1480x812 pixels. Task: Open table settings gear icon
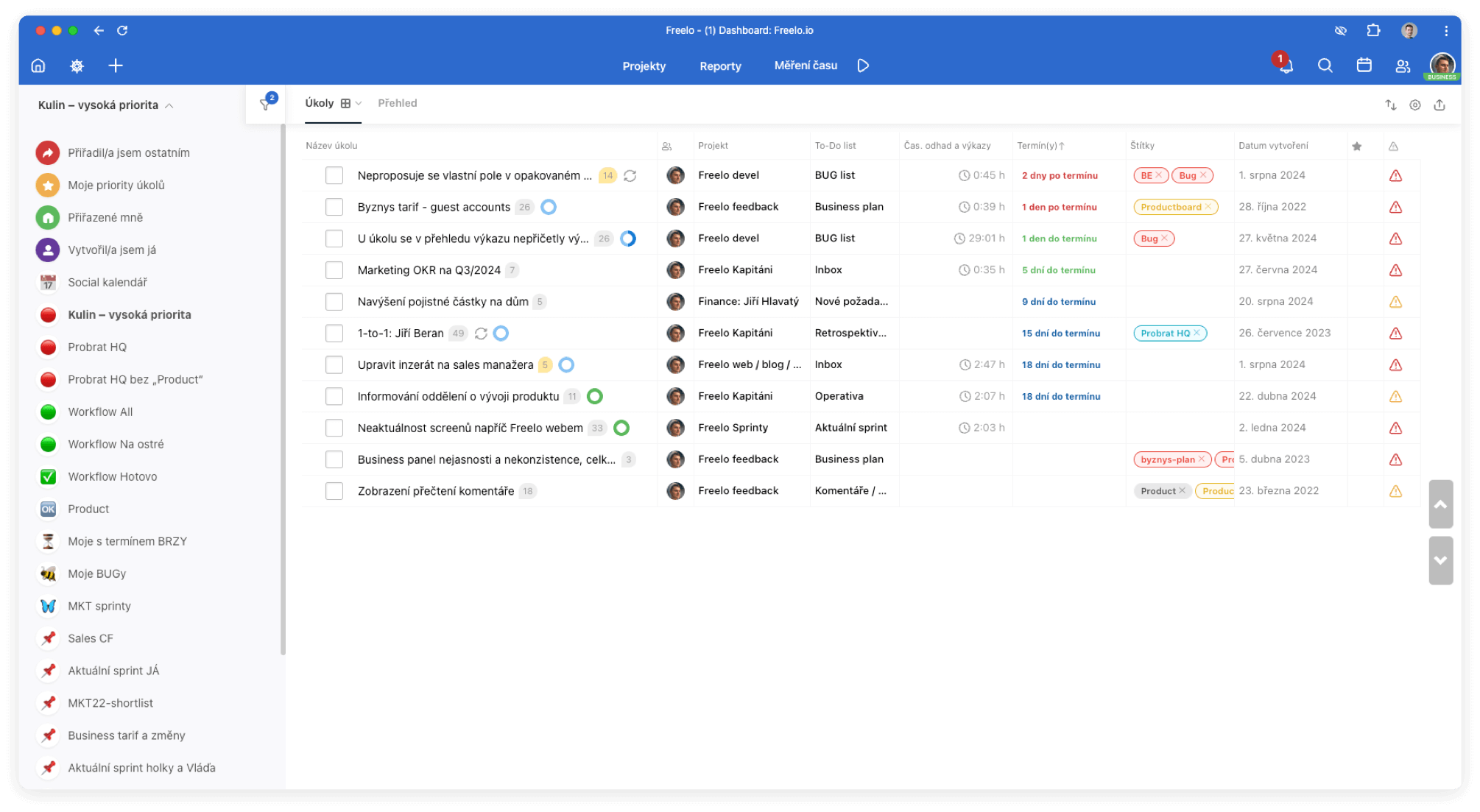click(x=1415, y=105)
